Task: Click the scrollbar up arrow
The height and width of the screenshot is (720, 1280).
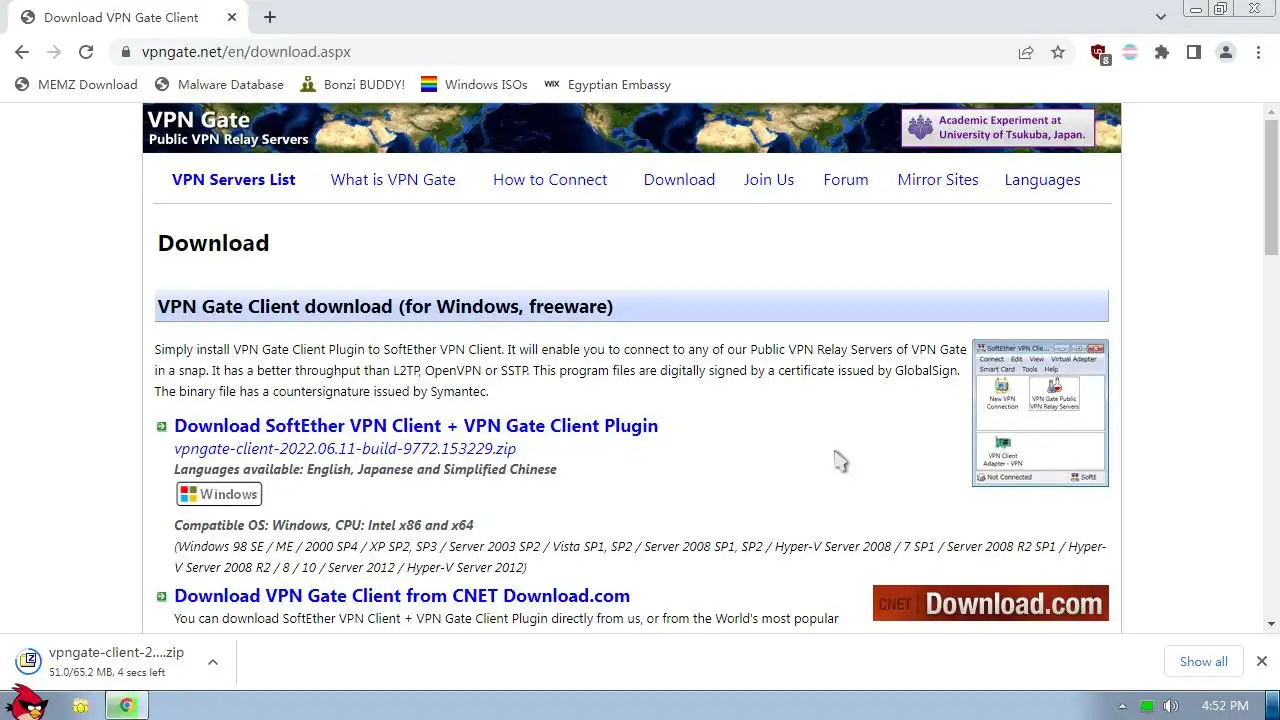Action: coord(1271,111)
